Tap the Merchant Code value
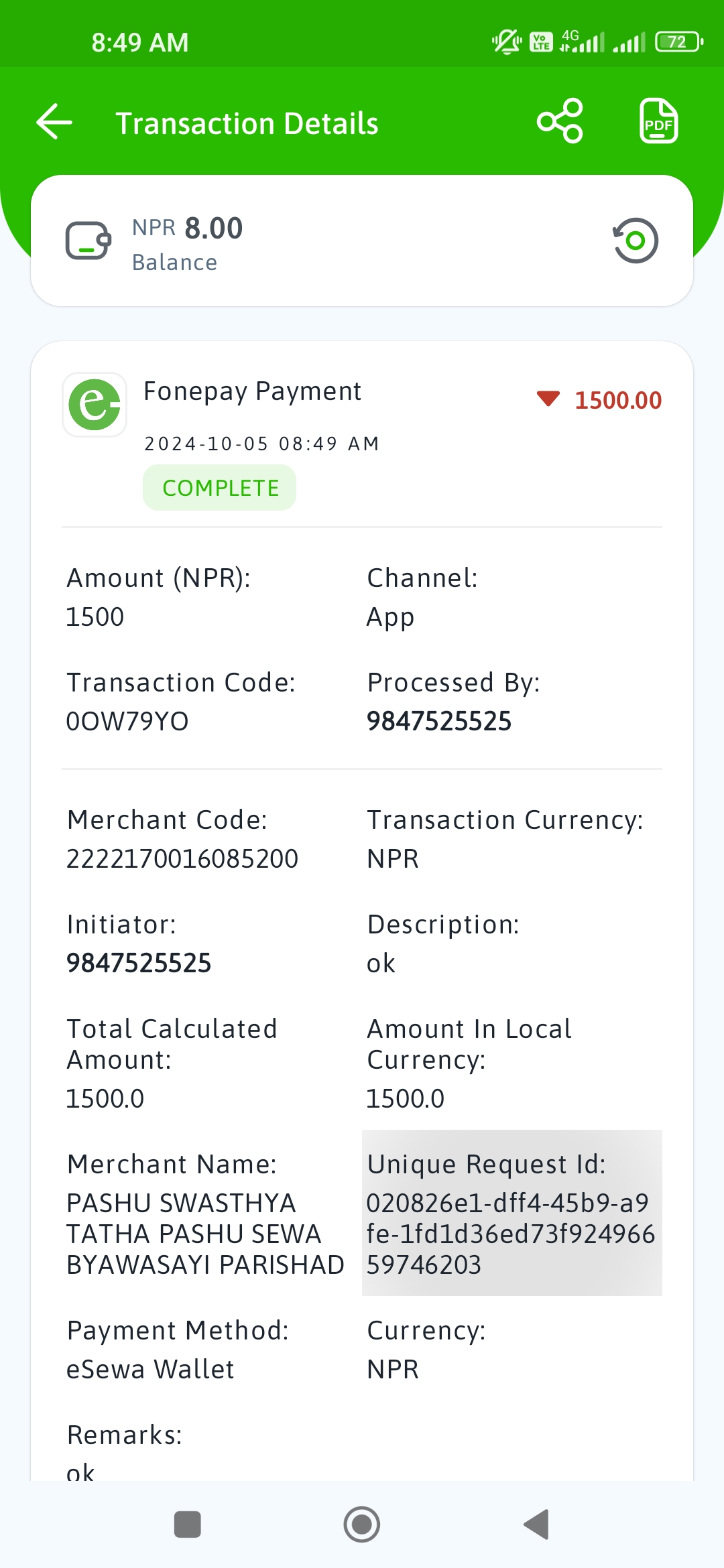Screen dimensions: 724x1568 point(182,859)
